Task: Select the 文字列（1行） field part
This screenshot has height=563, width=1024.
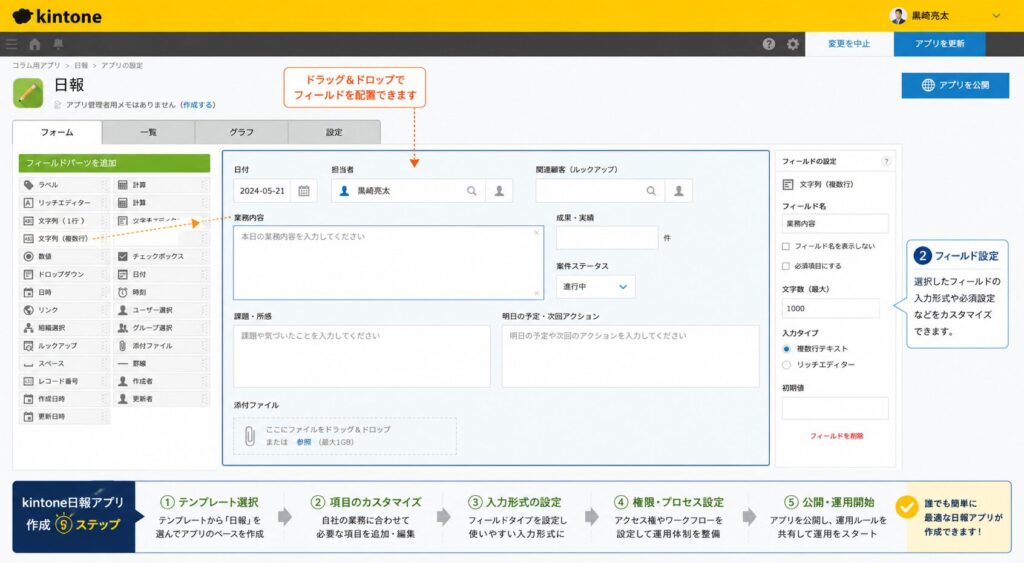Action: [x=64, y=221]
